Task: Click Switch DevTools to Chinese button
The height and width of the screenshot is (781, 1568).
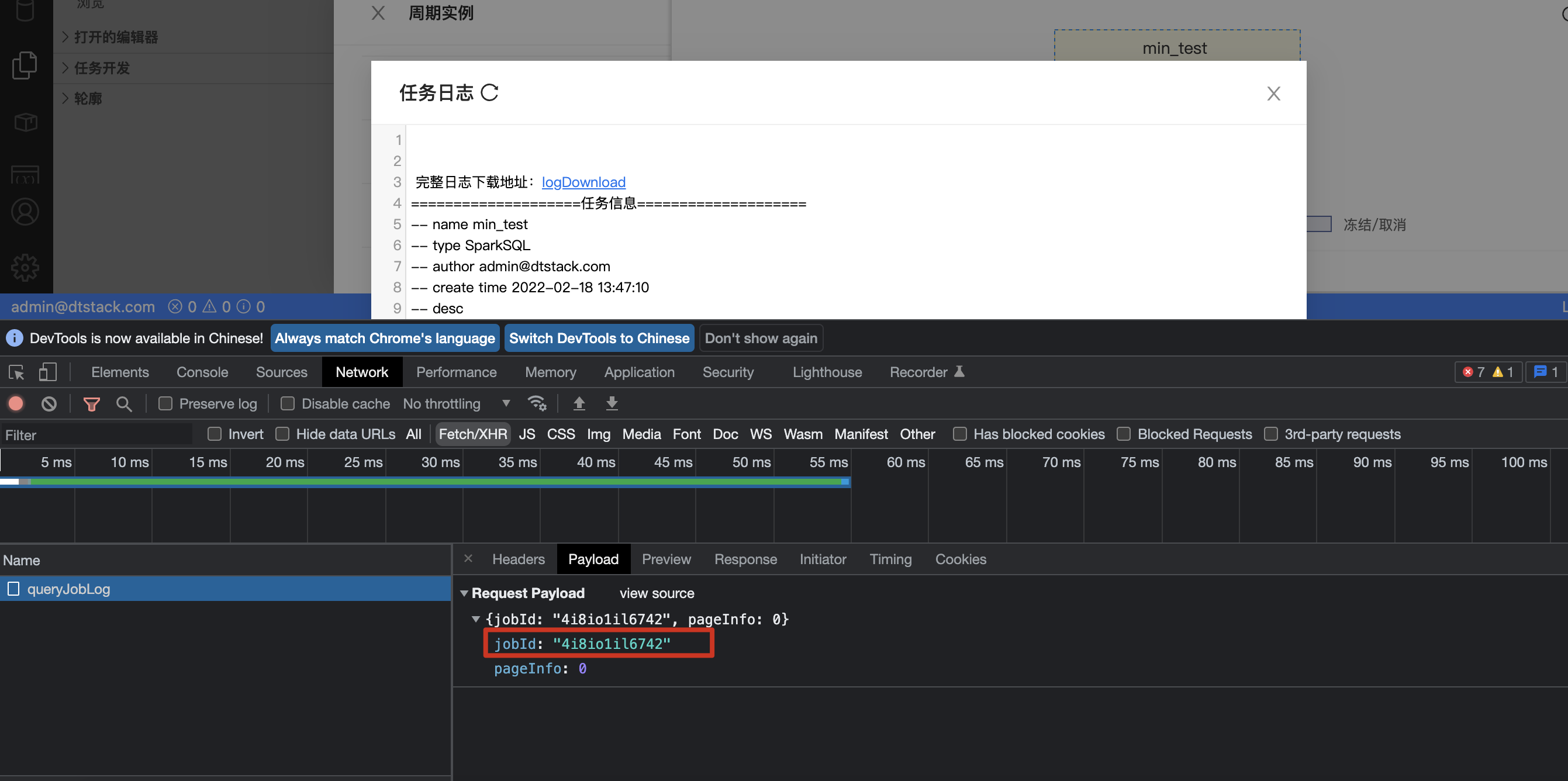Action: point(599,338)
